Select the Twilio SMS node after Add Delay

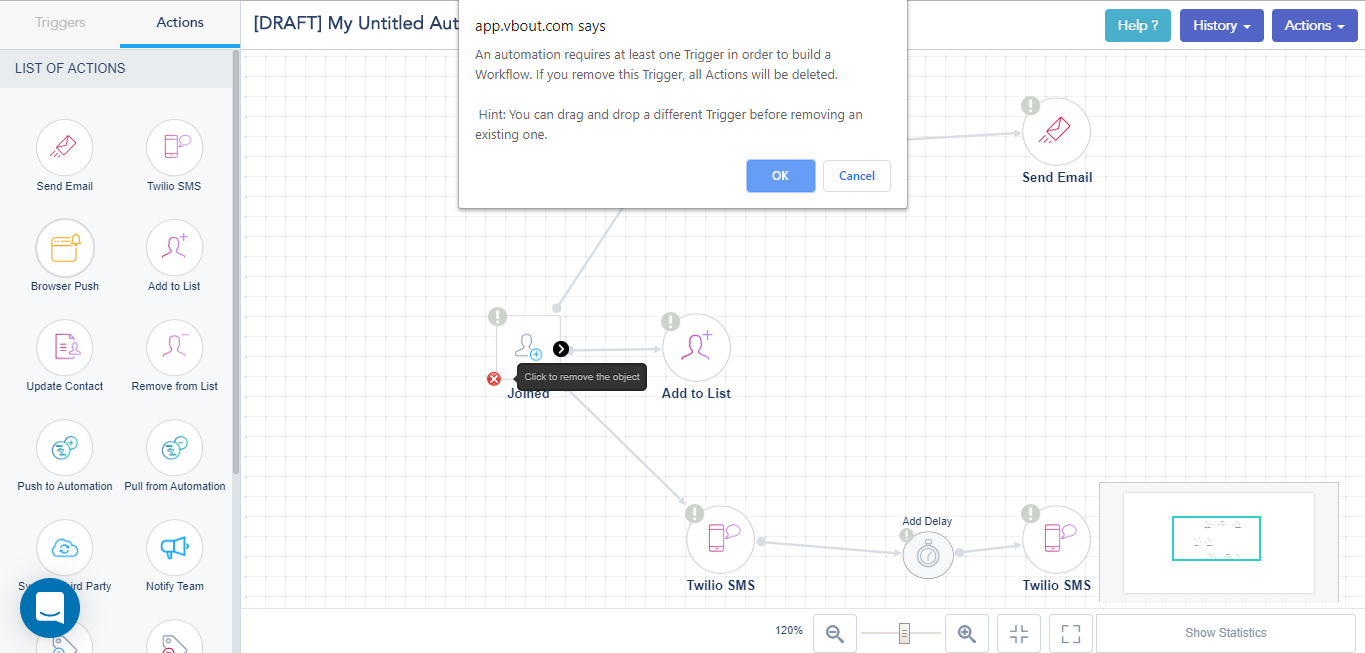(1056, 539)
